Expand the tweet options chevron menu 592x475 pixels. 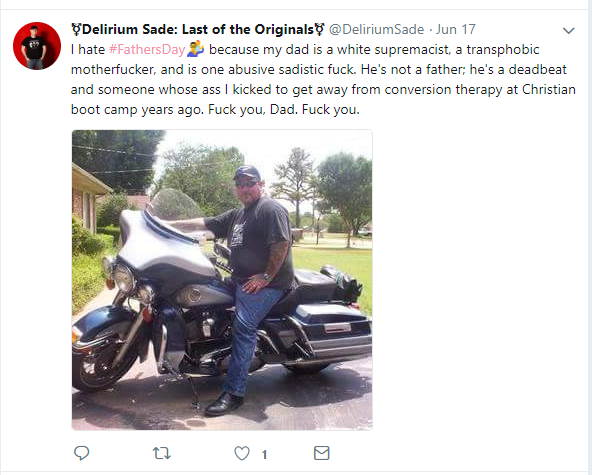pos(569,31)
